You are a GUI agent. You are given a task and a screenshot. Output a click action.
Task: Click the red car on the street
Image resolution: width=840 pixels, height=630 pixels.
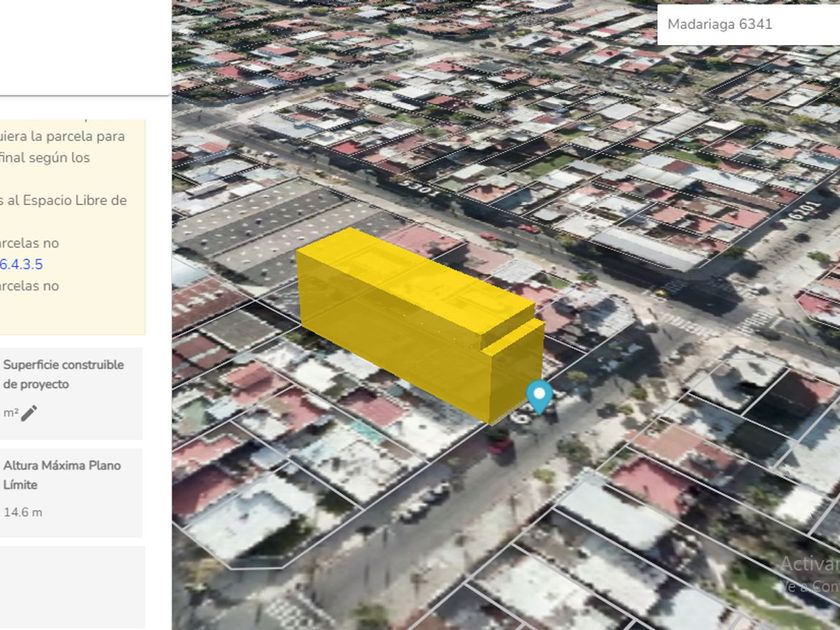point(500,444)
